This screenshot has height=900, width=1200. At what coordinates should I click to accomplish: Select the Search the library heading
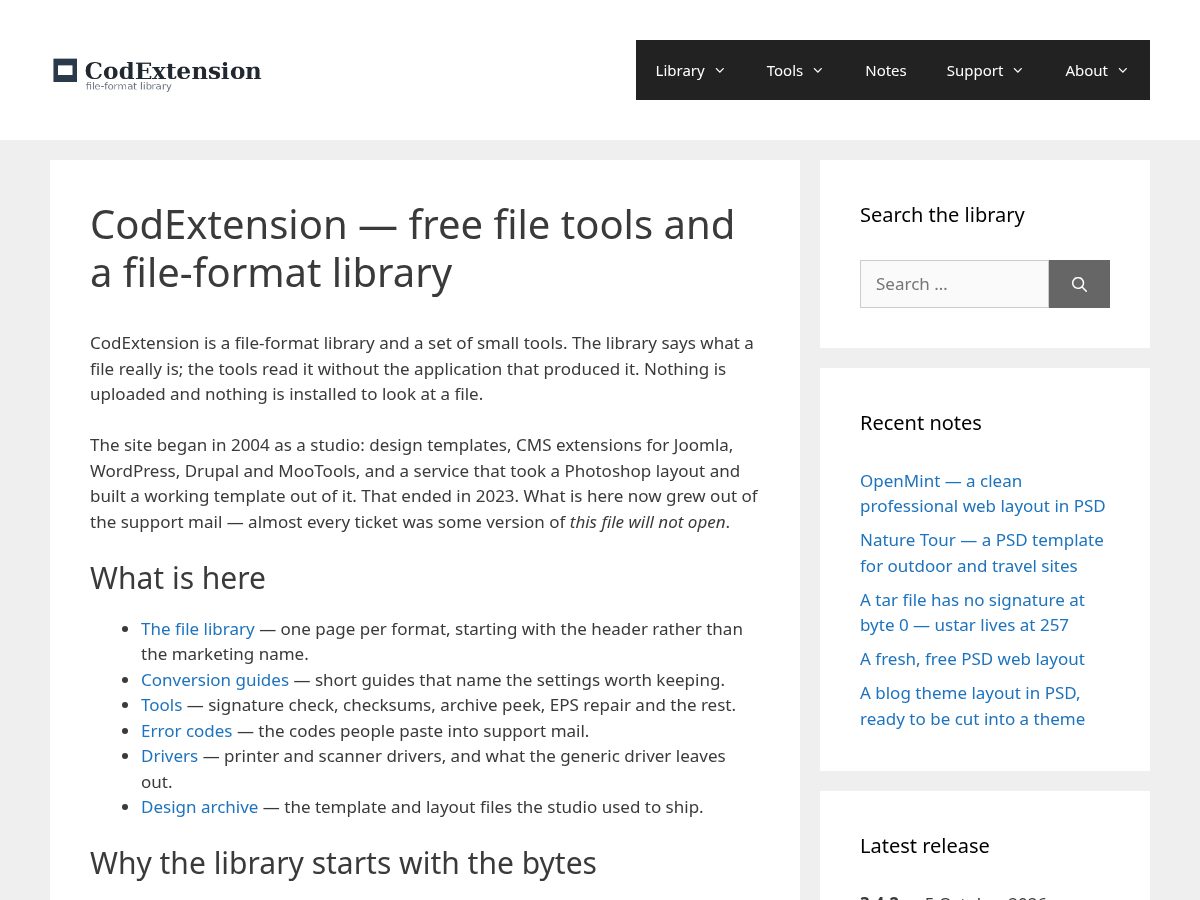942,215
